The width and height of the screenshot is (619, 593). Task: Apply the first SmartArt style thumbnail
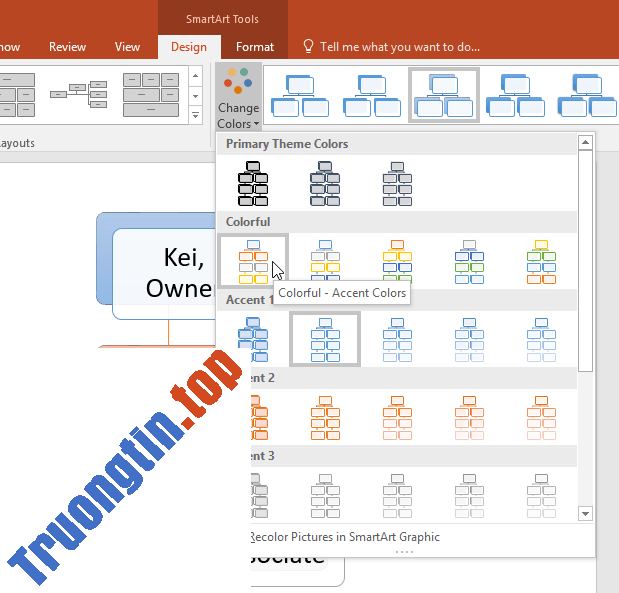(300, 95)
